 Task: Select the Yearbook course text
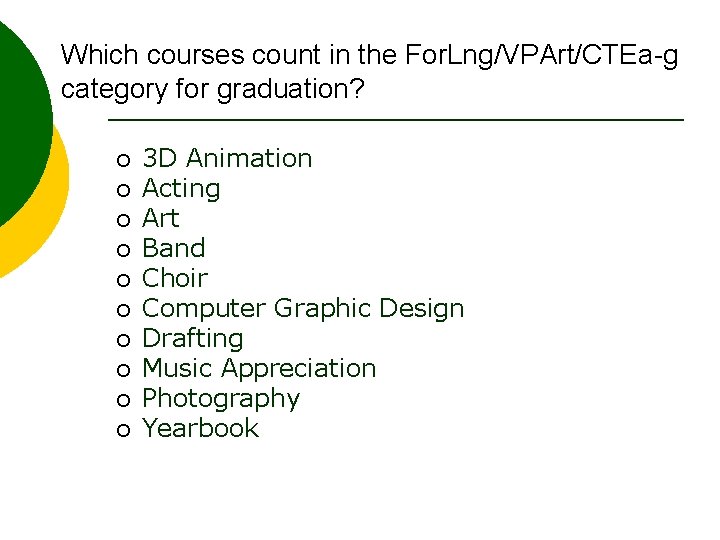coord(200,428)
